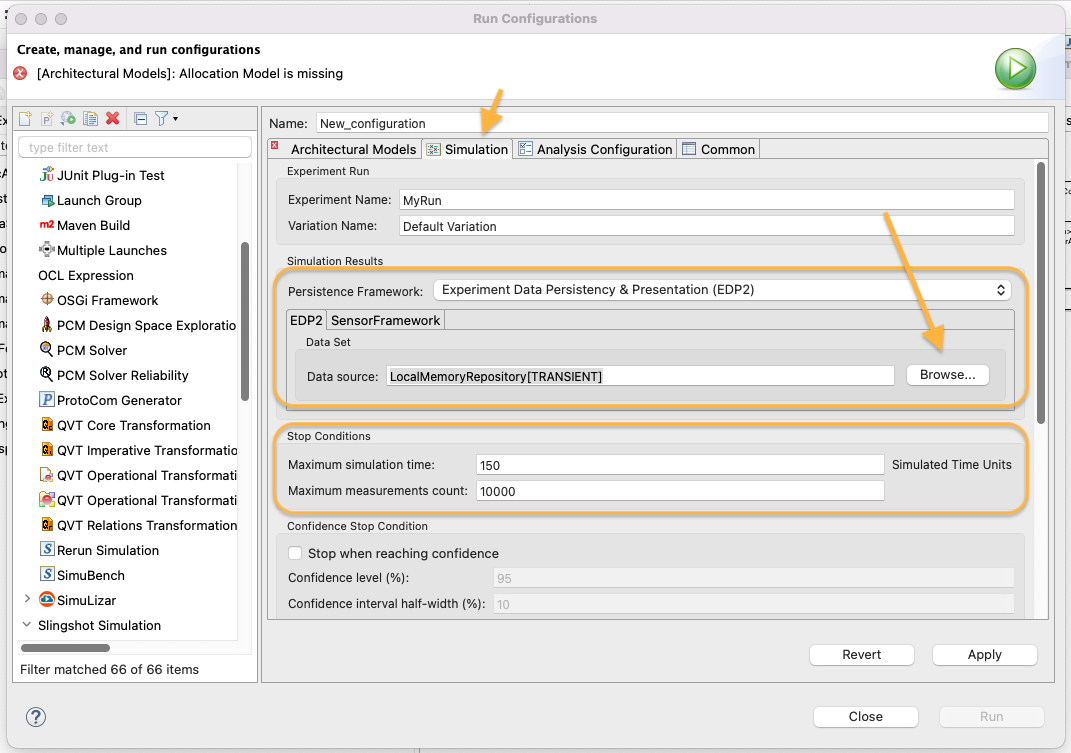This screenshot has width=1071, height=753.
Task: Select OCL Expression in the configuration tree
Action: pos(86,275)
